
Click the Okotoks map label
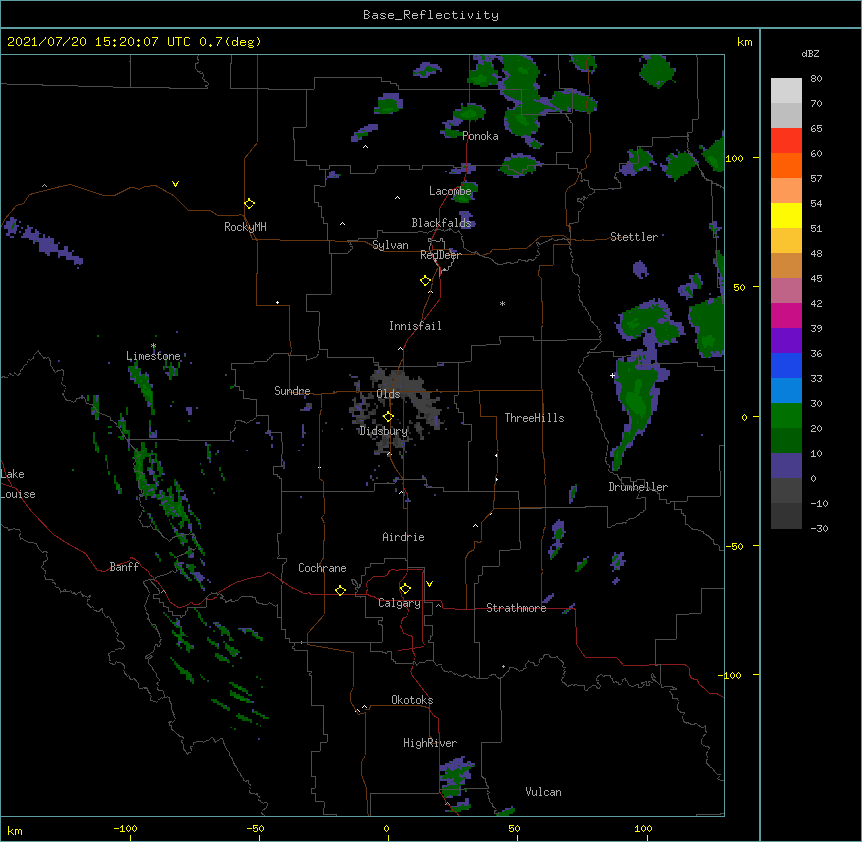click(x=412, y=700)
